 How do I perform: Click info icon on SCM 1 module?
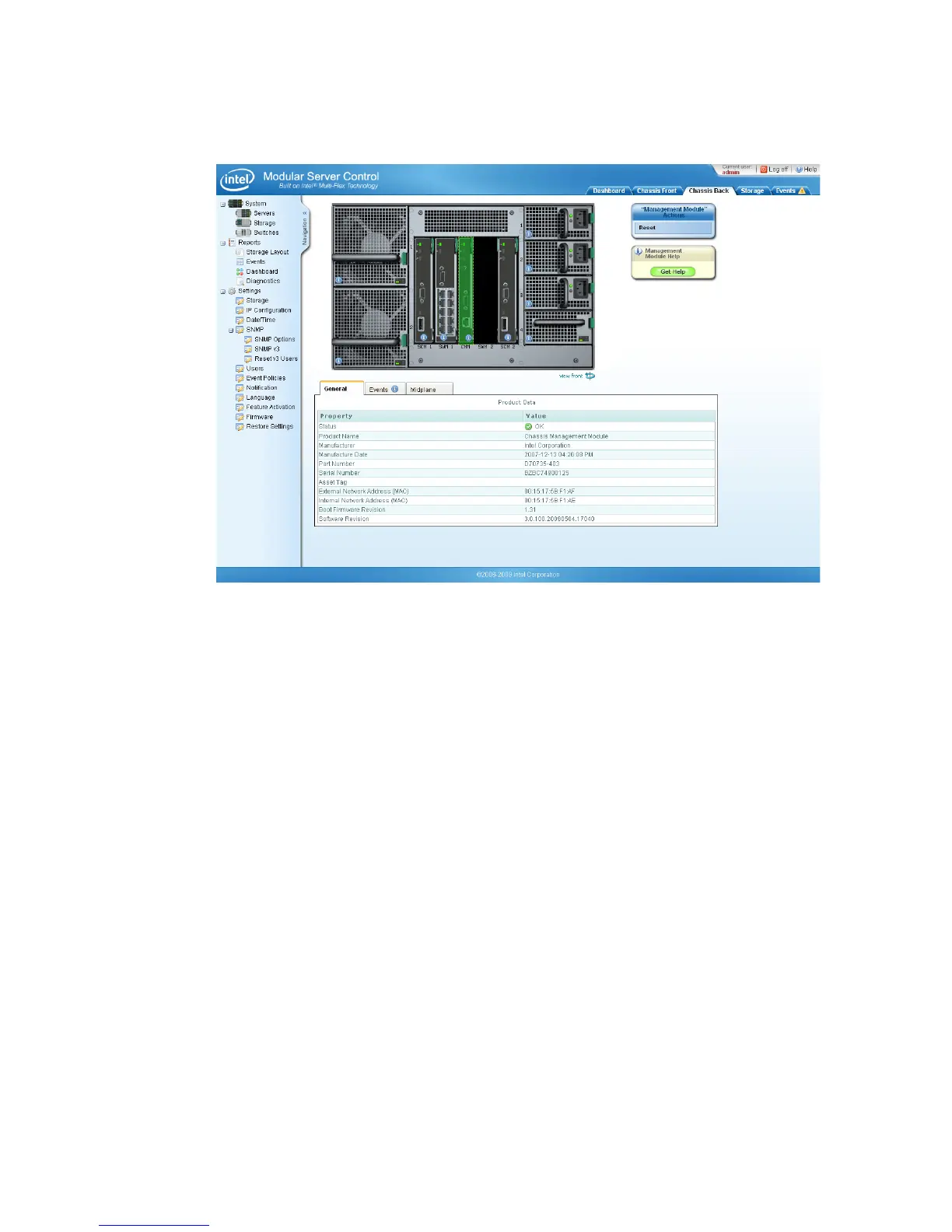tap(423, 338)
